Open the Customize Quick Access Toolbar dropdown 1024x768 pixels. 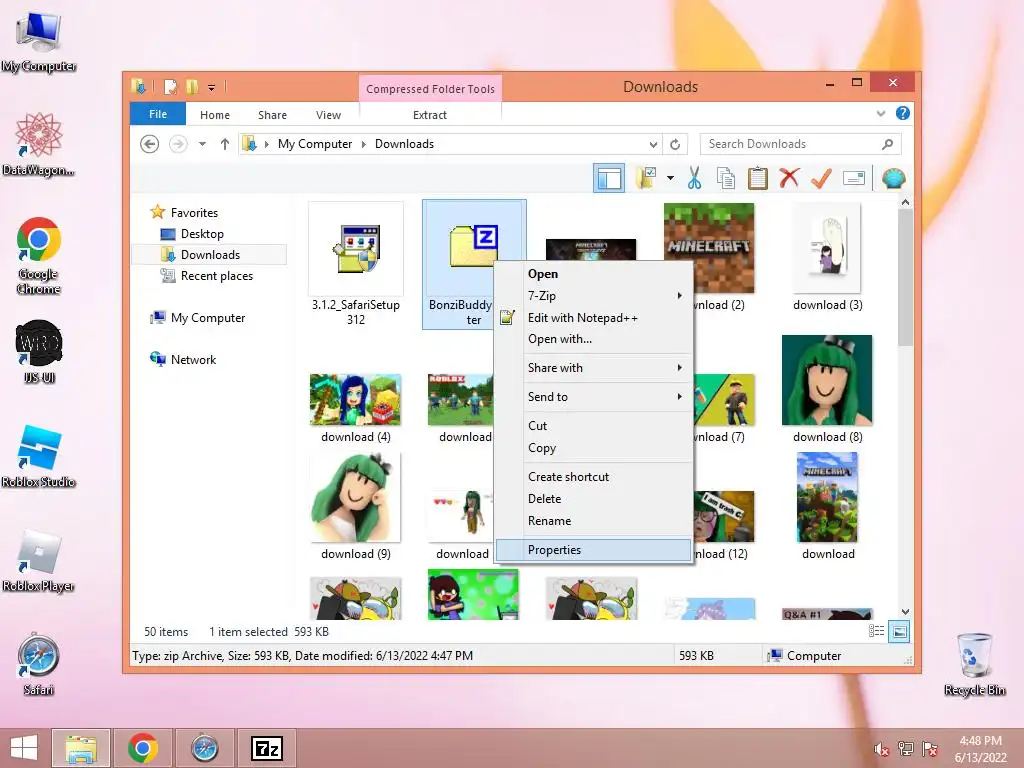pyautogui.click(x=212, y=87)
